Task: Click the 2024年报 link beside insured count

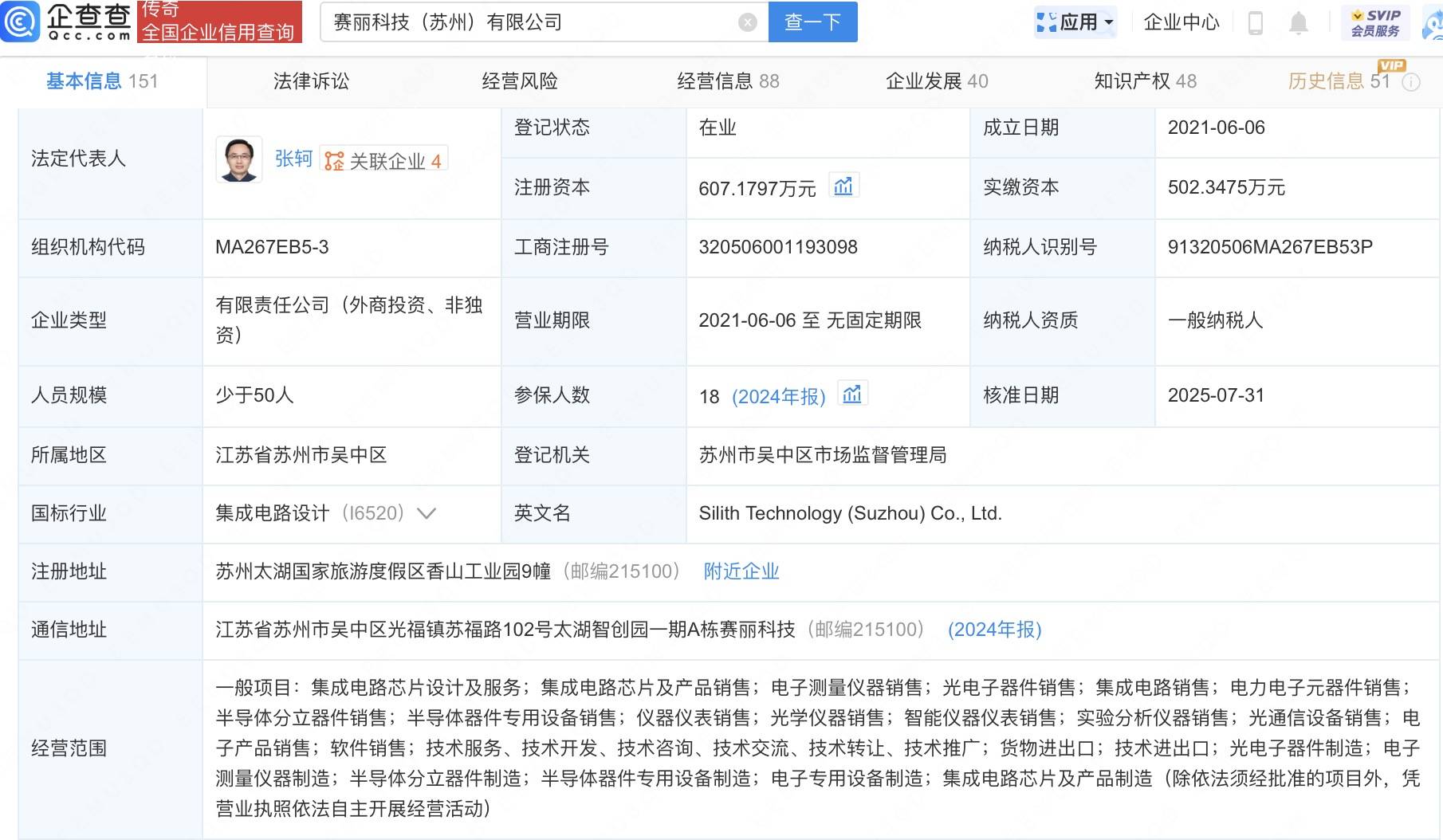Action: pyautogui.click(x=779, y=396)
